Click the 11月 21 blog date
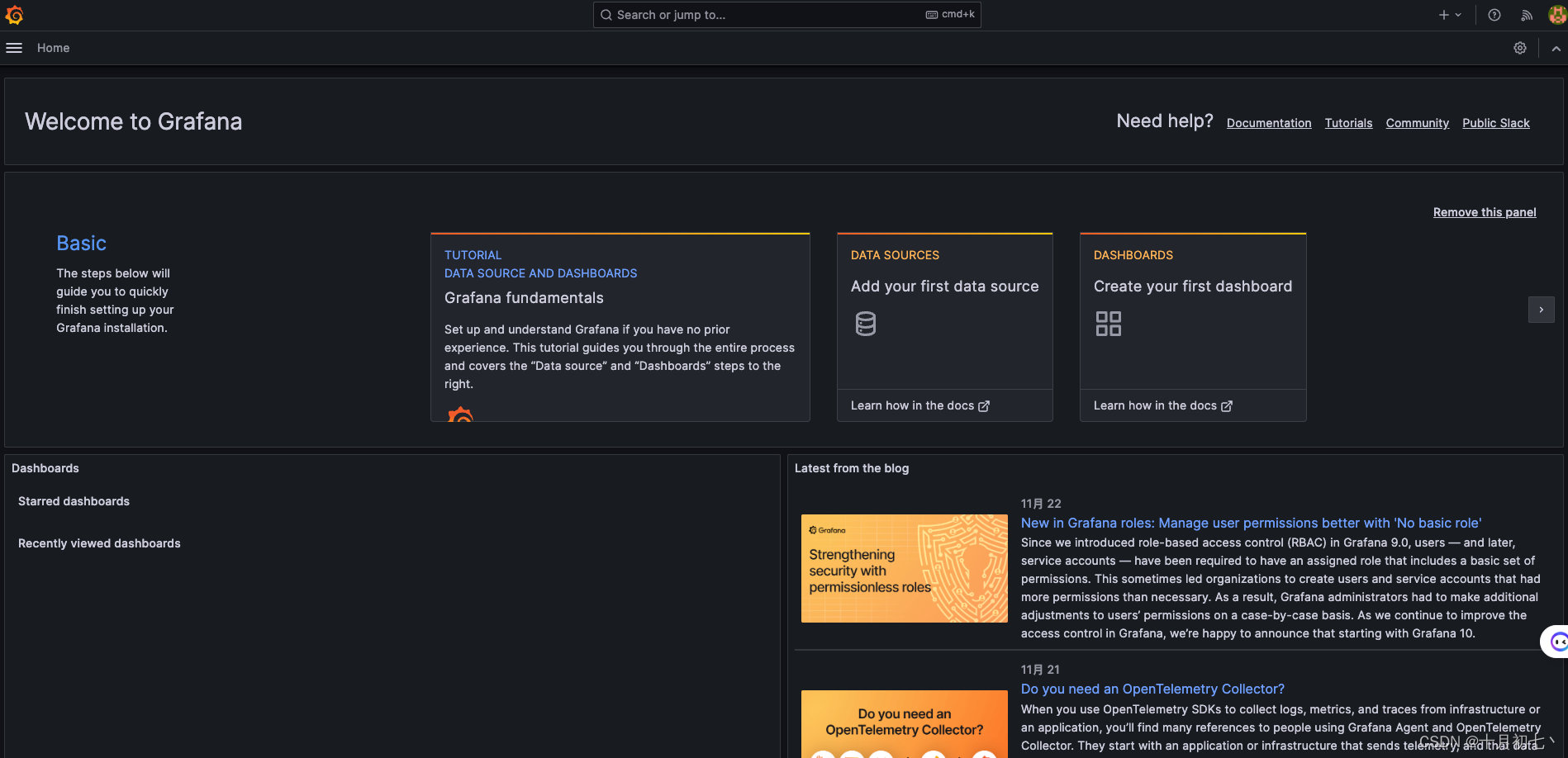 pos(1040,670)
